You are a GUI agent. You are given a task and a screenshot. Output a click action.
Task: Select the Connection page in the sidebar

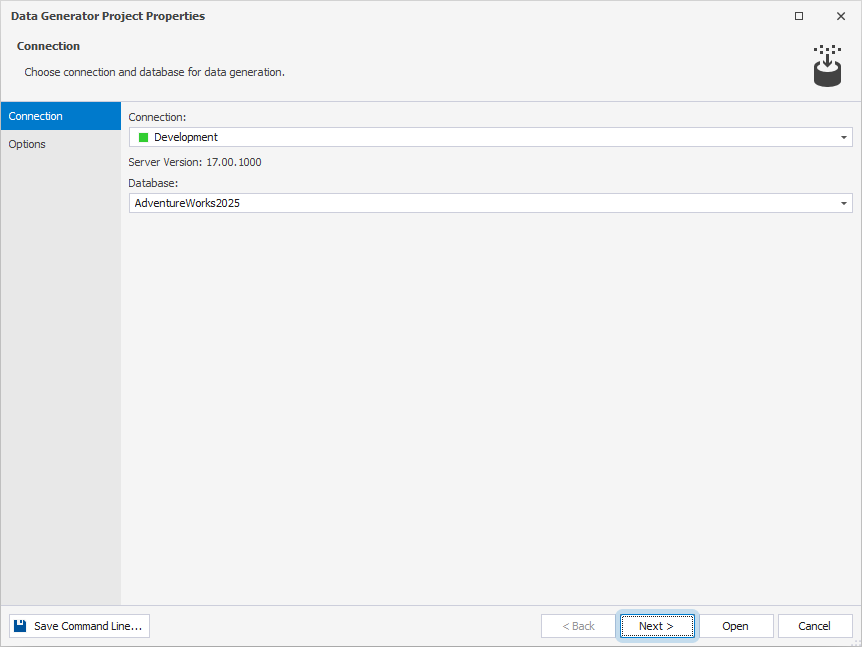(x=60, y=116)
